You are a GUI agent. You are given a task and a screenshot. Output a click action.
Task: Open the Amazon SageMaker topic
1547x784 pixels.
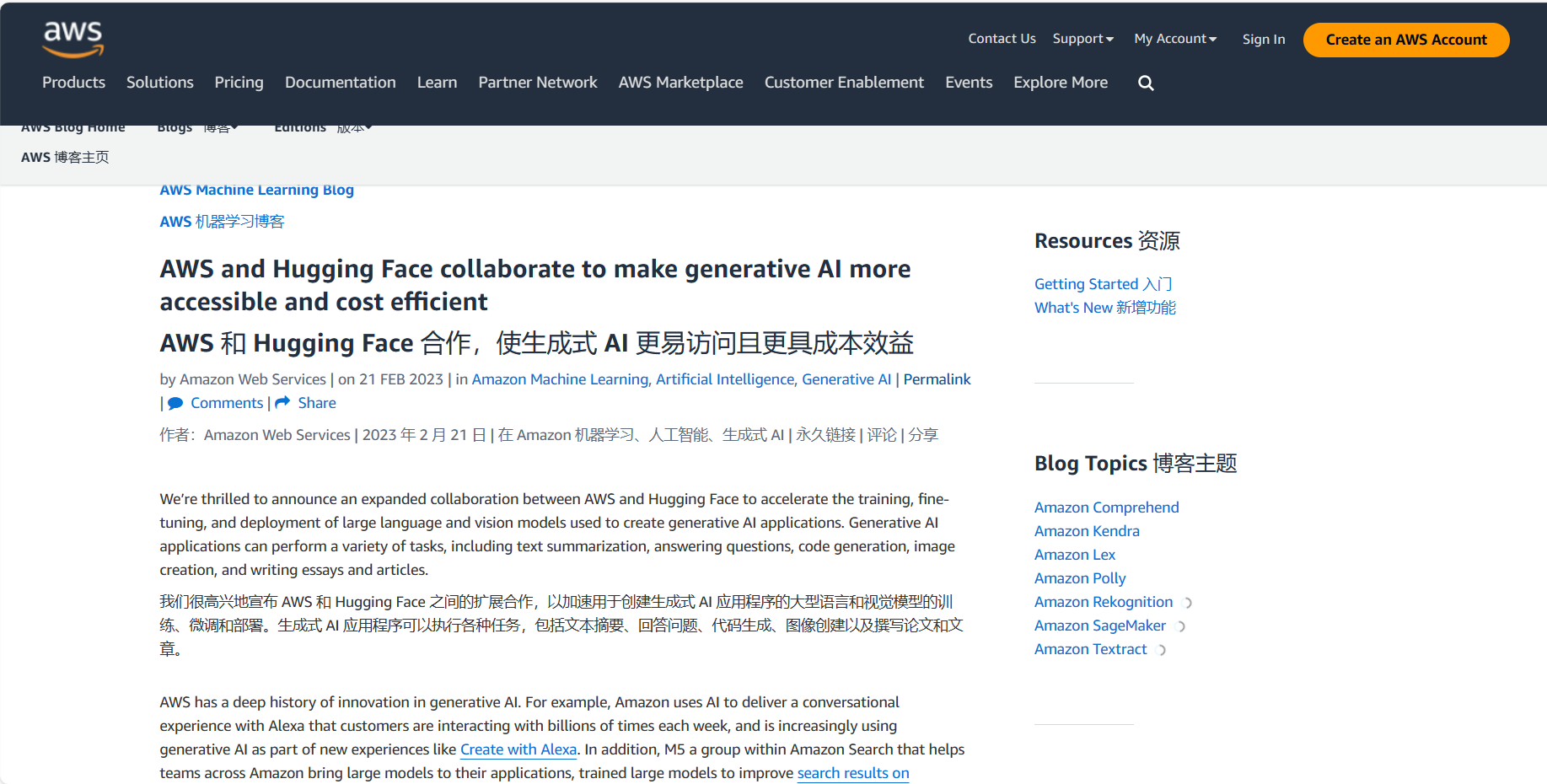(1100, 626)
